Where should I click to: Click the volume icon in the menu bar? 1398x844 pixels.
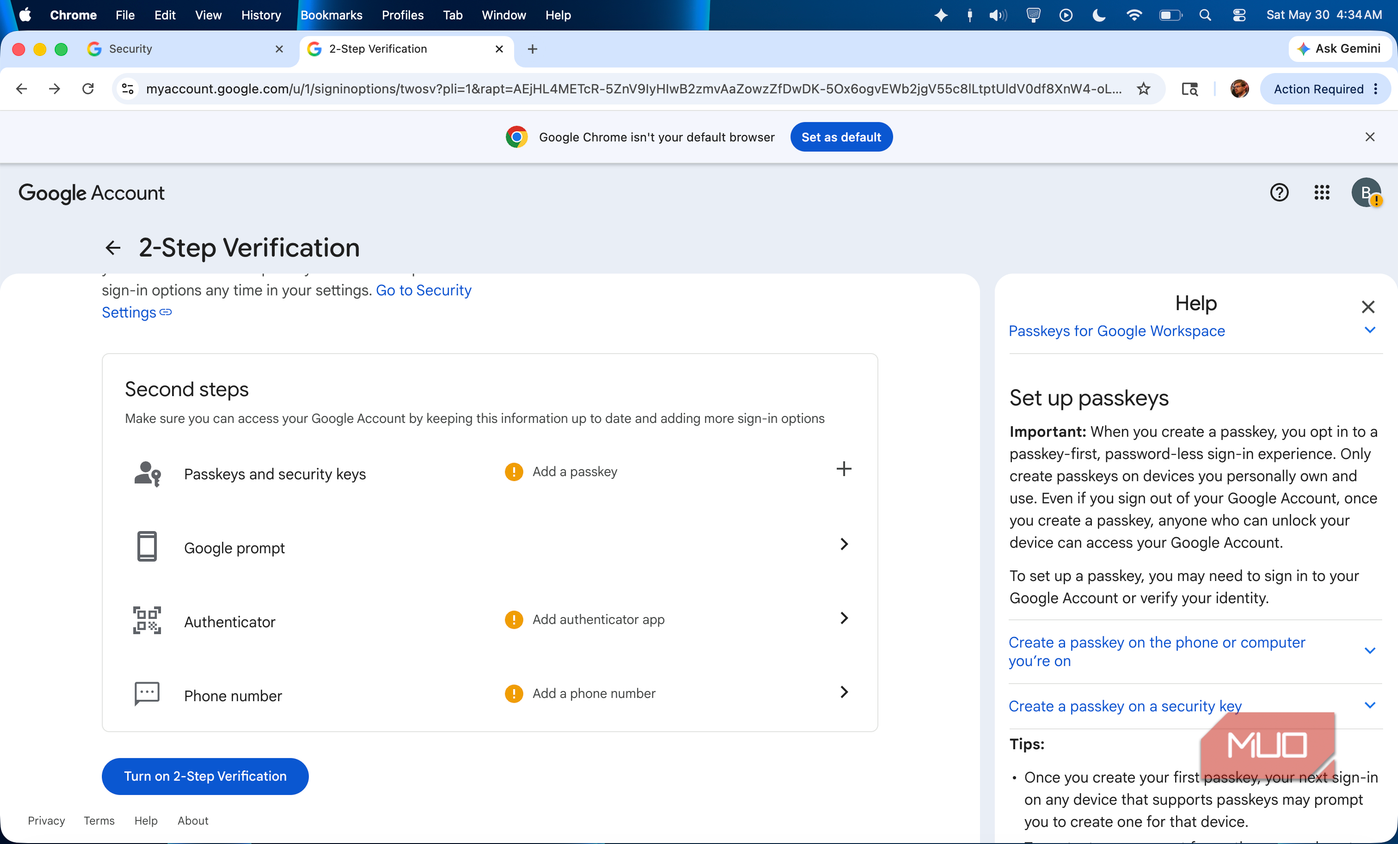click(x=998, y=15)
